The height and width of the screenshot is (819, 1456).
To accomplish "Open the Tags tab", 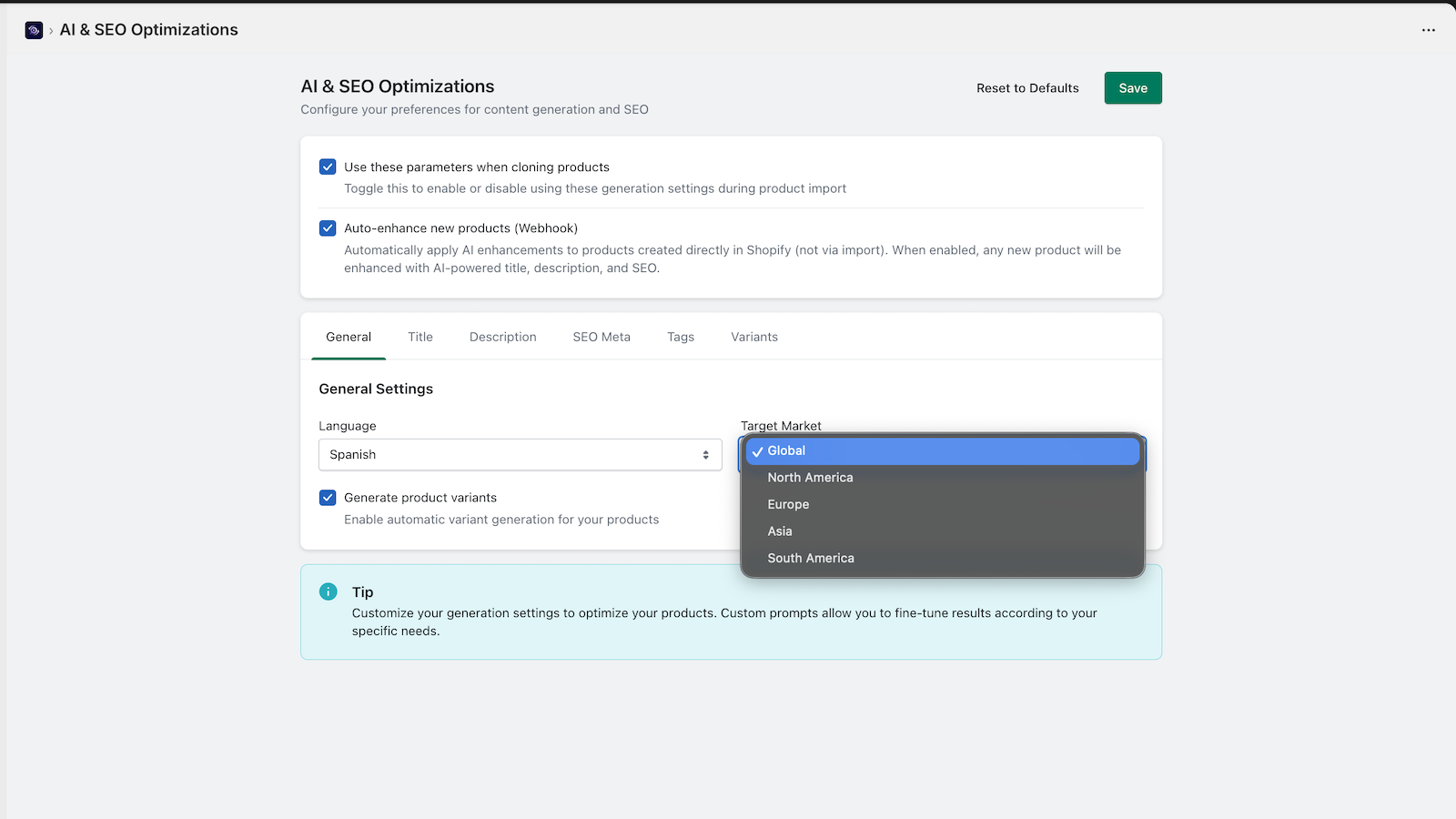I will [680, 337].
